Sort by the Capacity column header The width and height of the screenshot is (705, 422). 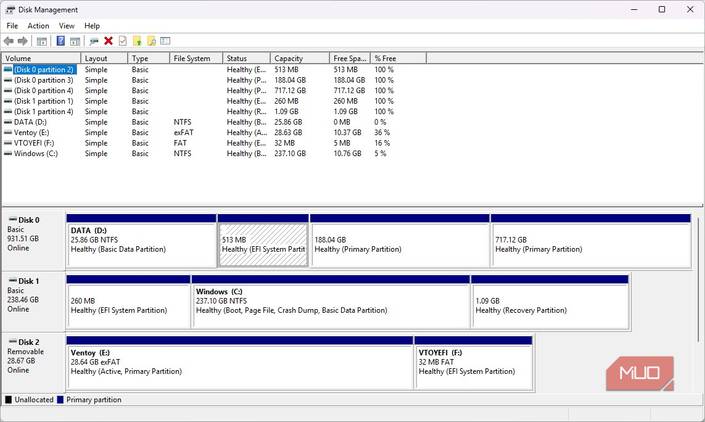point(299,58)
